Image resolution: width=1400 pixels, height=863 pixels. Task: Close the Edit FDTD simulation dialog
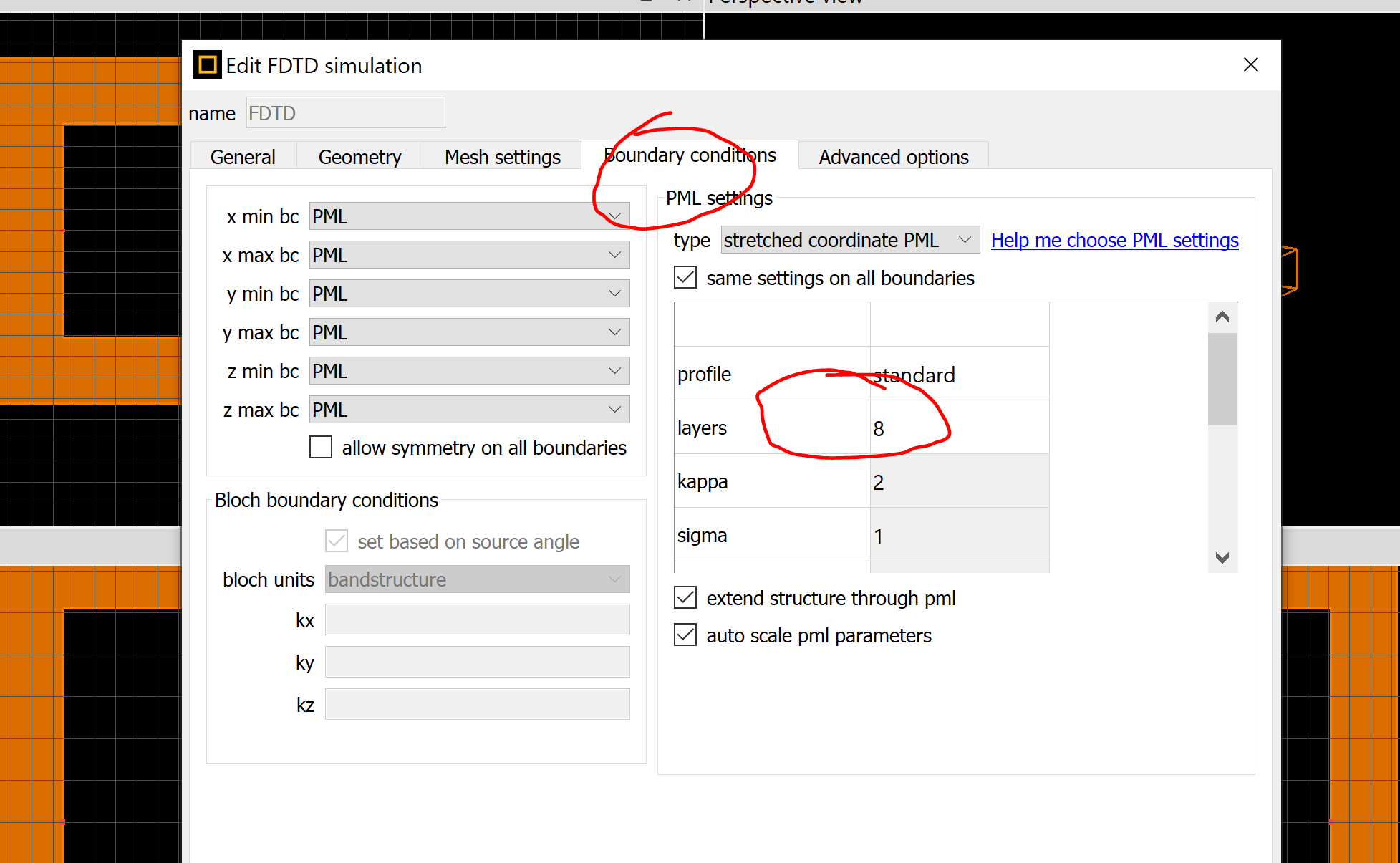[1250, 65]
